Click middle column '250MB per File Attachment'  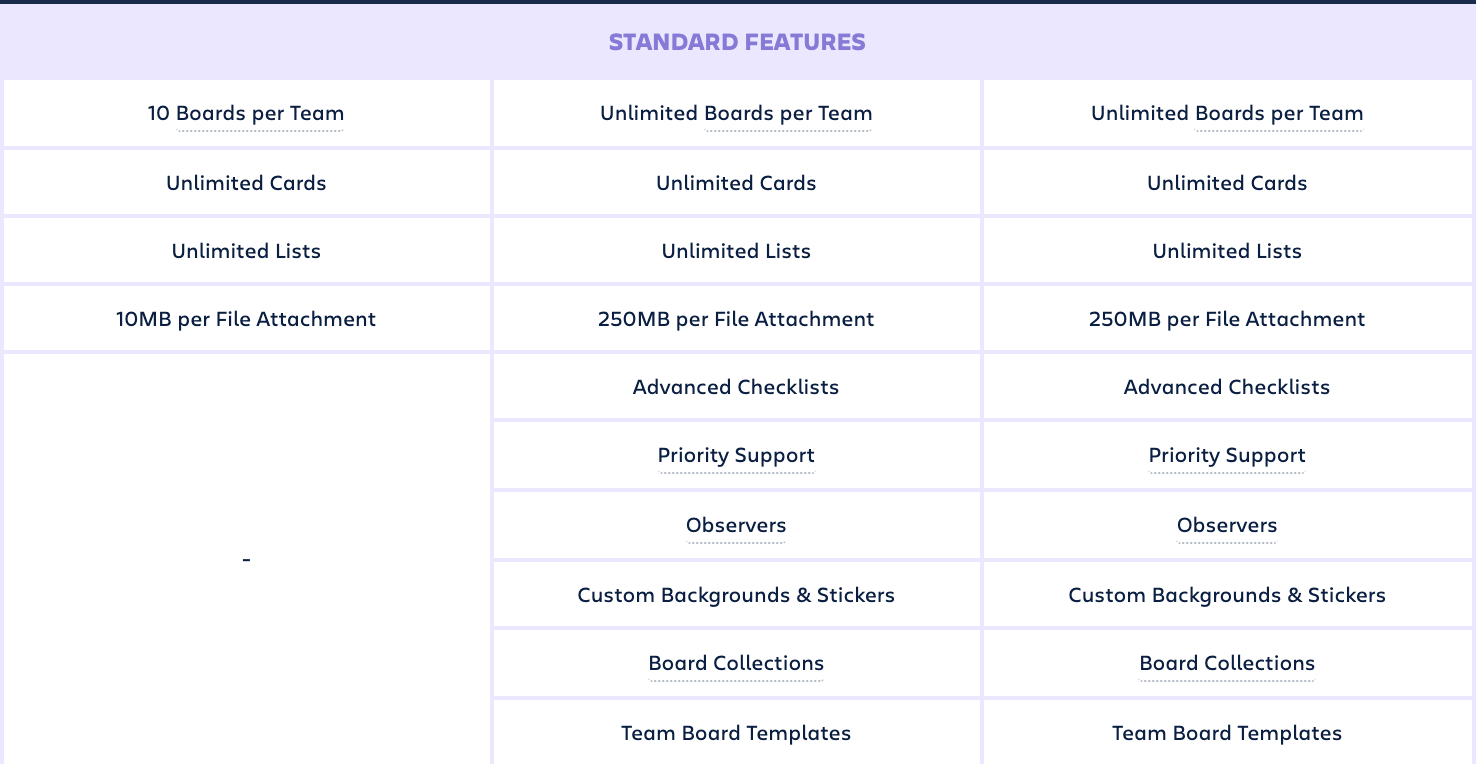(736, 319)
